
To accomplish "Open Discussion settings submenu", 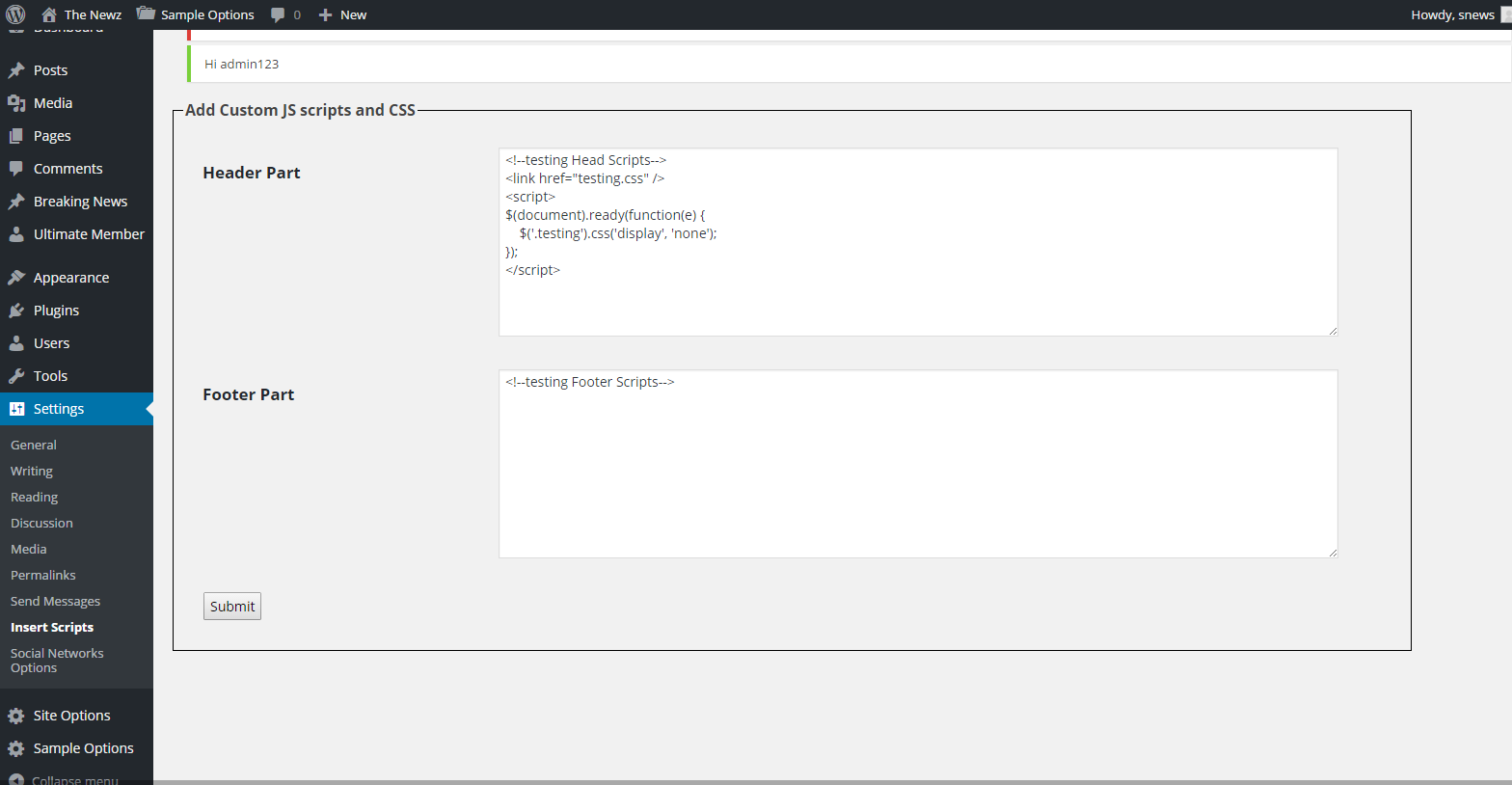I will tap(41, 523).
